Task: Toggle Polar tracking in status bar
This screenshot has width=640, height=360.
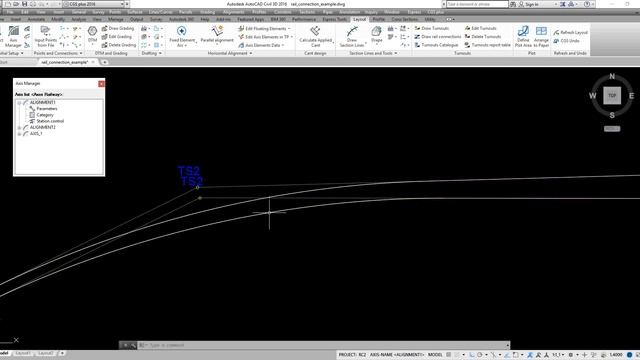Action: [480, 355]
